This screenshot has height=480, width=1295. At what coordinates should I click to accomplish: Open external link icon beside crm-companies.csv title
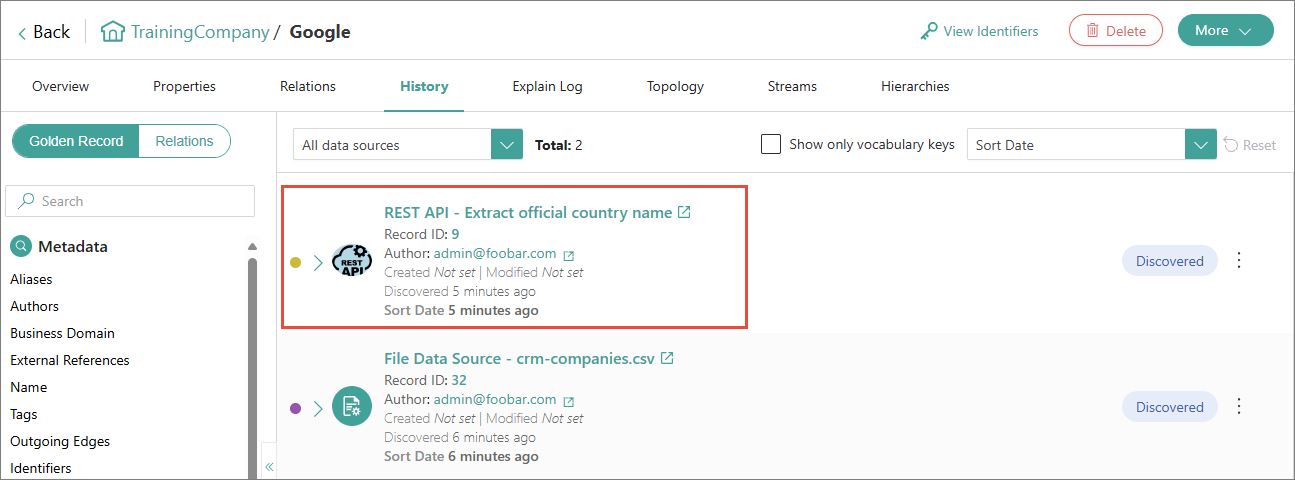click(x=667, y=358)
